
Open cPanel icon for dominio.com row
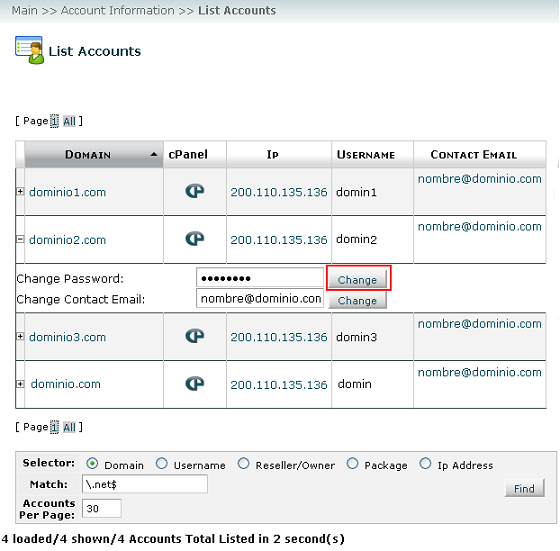pos(195,384)
